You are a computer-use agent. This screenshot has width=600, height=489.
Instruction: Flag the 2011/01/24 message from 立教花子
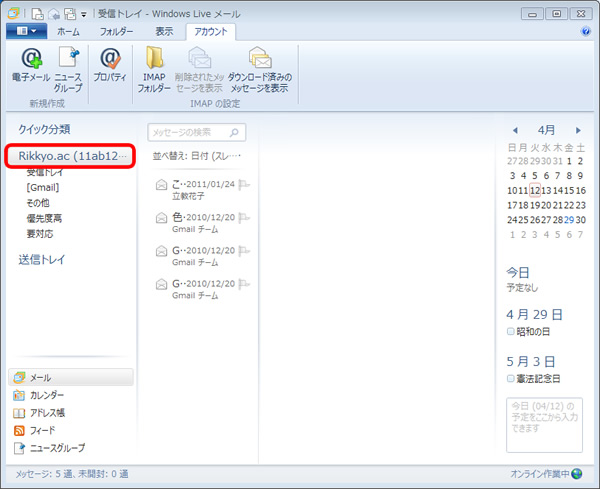pyautogui.click(x=244, y=185)
